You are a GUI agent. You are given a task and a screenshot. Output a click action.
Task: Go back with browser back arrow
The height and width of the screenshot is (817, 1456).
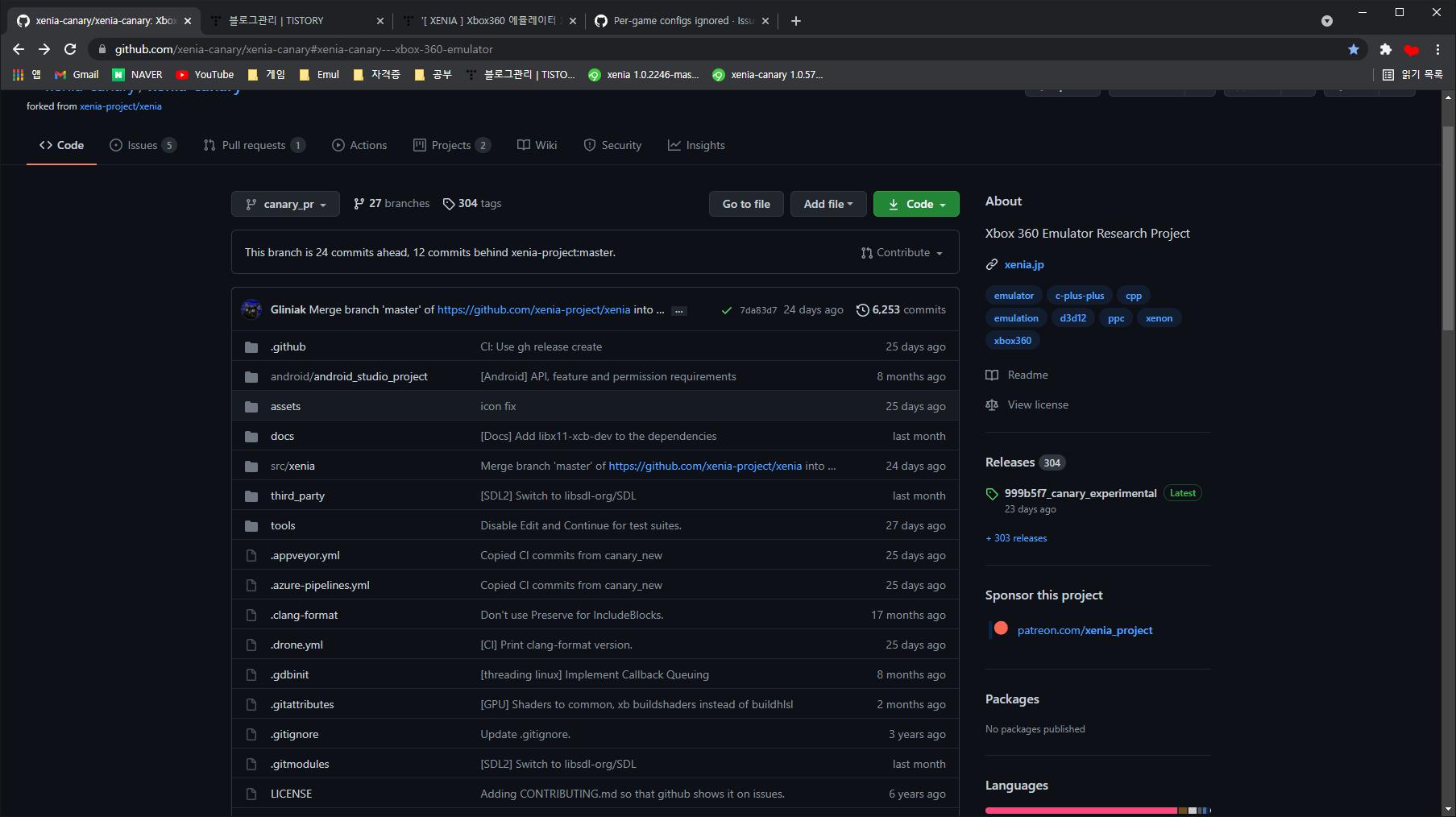pyautogui.click(x=19, y=49)
